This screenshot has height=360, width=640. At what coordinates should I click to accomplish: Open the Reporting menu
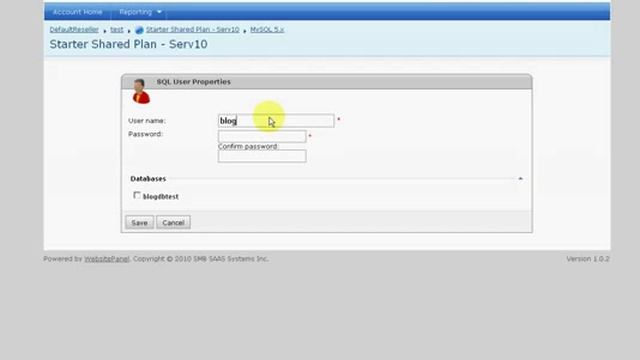pyautogui.click(x=136, y=12)
